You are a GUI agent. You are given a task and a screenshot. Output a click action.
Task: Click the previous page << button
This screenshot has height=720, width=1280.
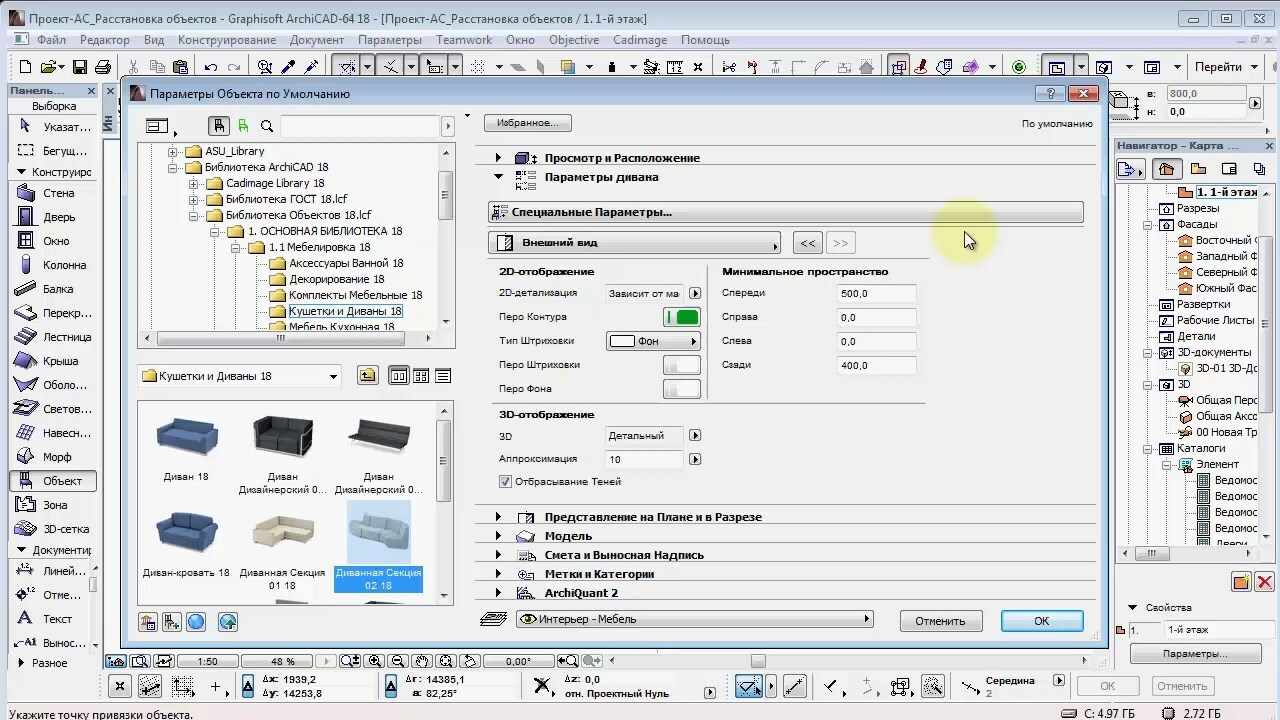pos(808,243)
